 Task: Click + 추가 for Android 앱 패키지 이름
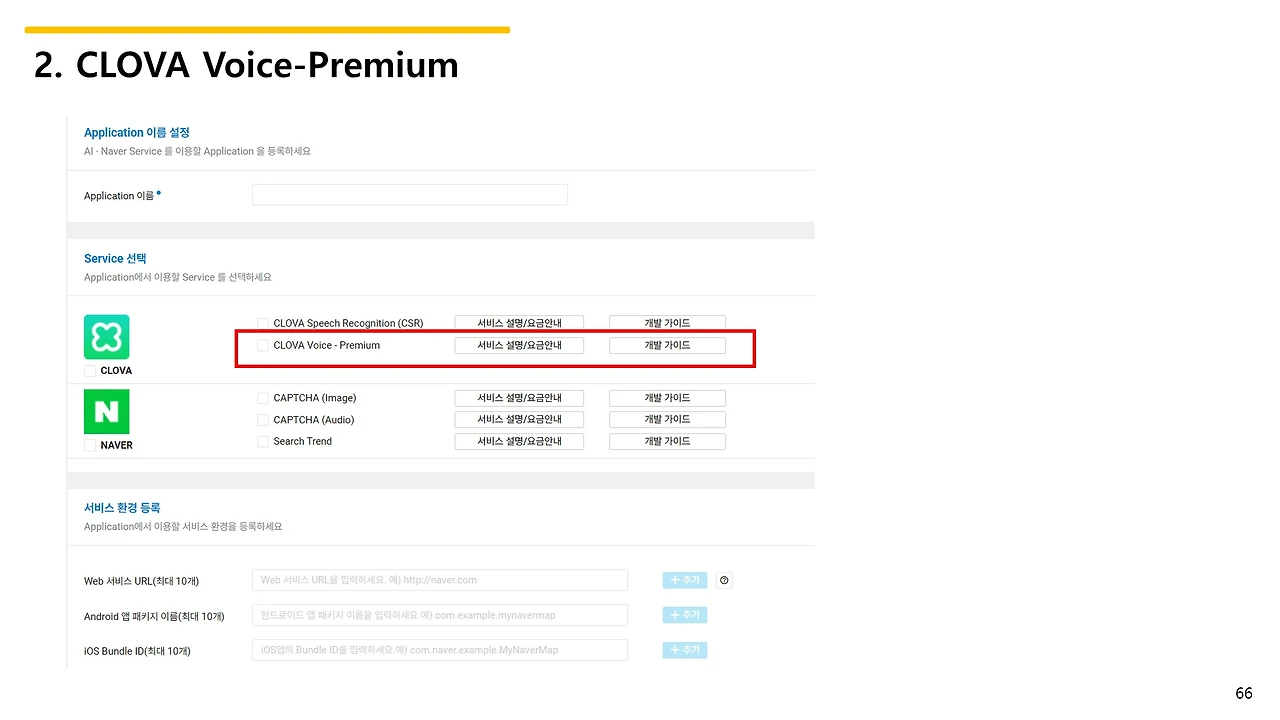[x=685, y=615]
